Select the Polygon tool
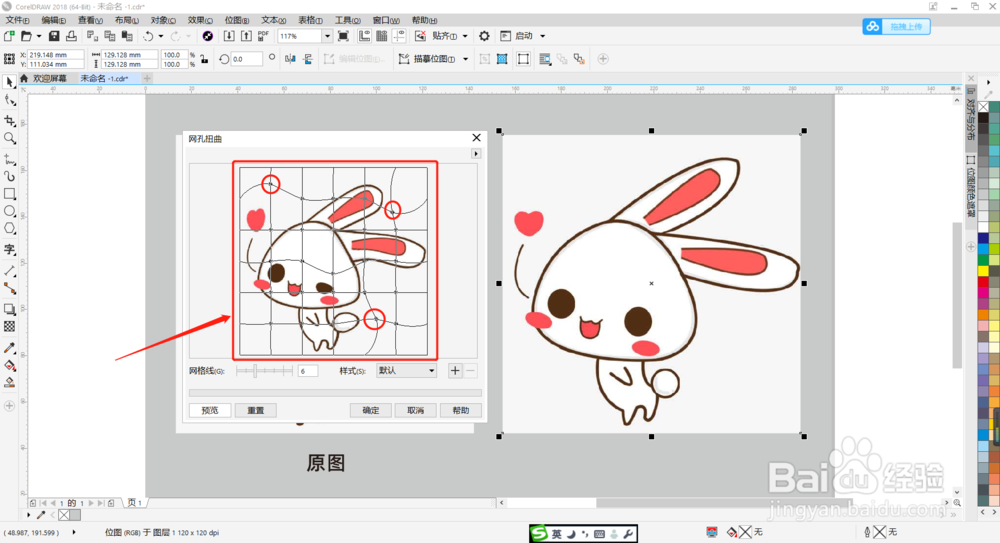The height and width of the screenshot is (543, 1000). (10, 228)
